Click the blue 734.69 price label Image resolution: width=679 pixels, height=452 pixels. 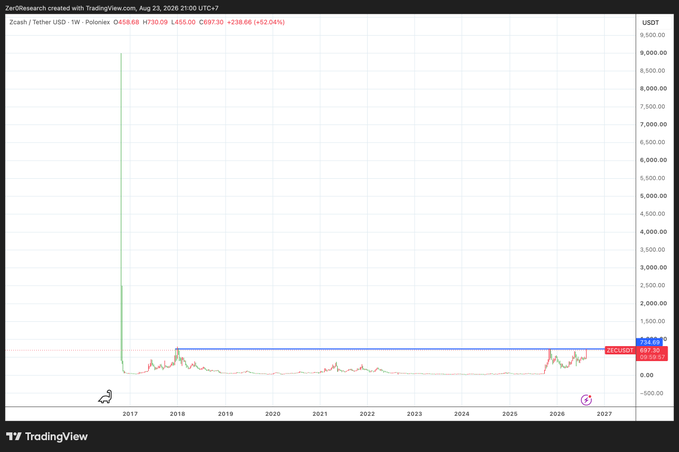(x=649, y=342)
